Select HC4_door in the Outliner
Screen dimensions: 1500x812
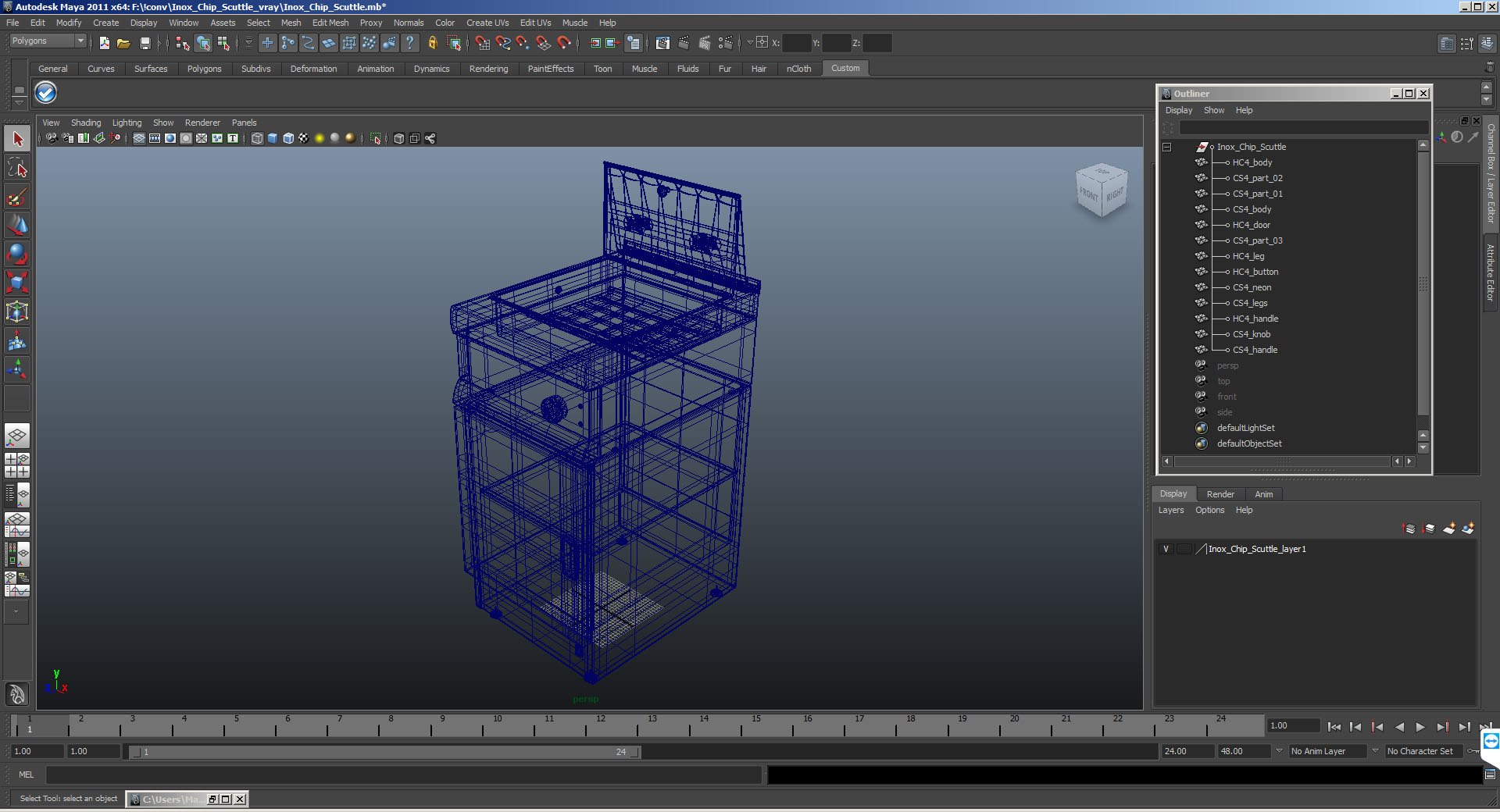pyautogui.click(x=1252, y=225)
